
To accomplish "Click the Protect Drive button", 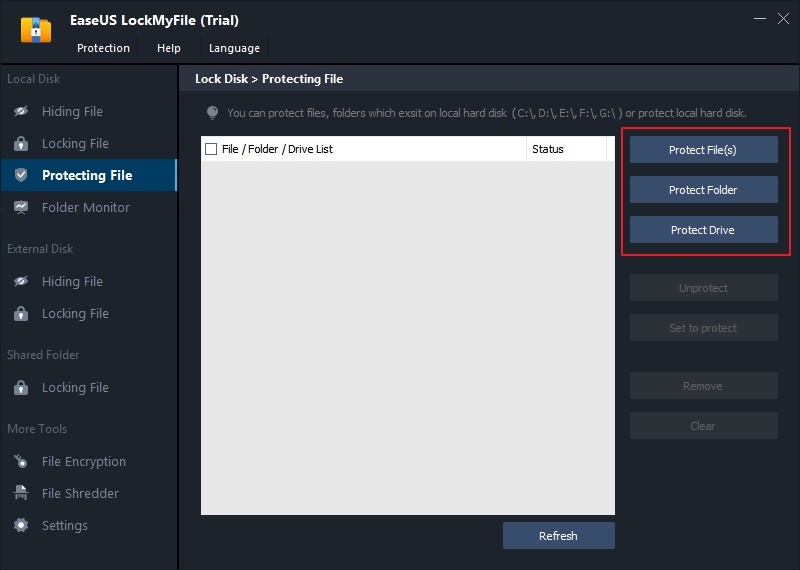I will pyautogui.click(x=704, y=230).
